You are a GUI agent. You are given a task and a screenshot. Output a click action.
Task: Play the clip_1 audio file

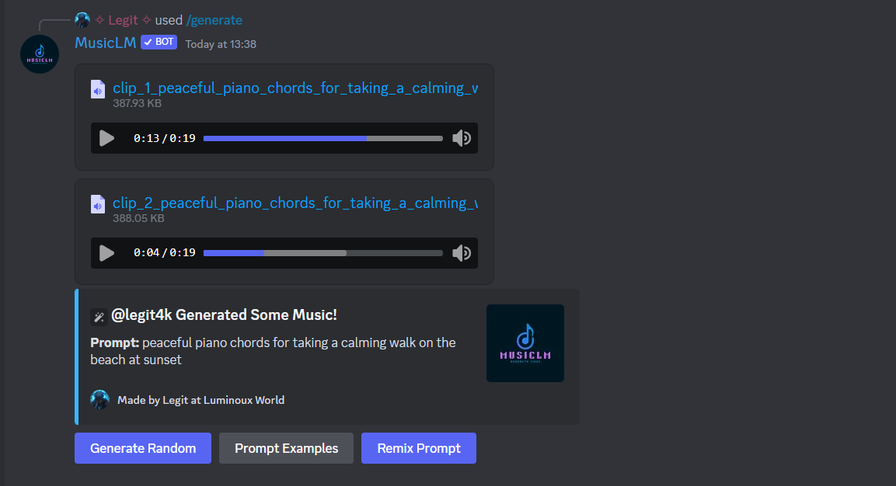(107, 138)
